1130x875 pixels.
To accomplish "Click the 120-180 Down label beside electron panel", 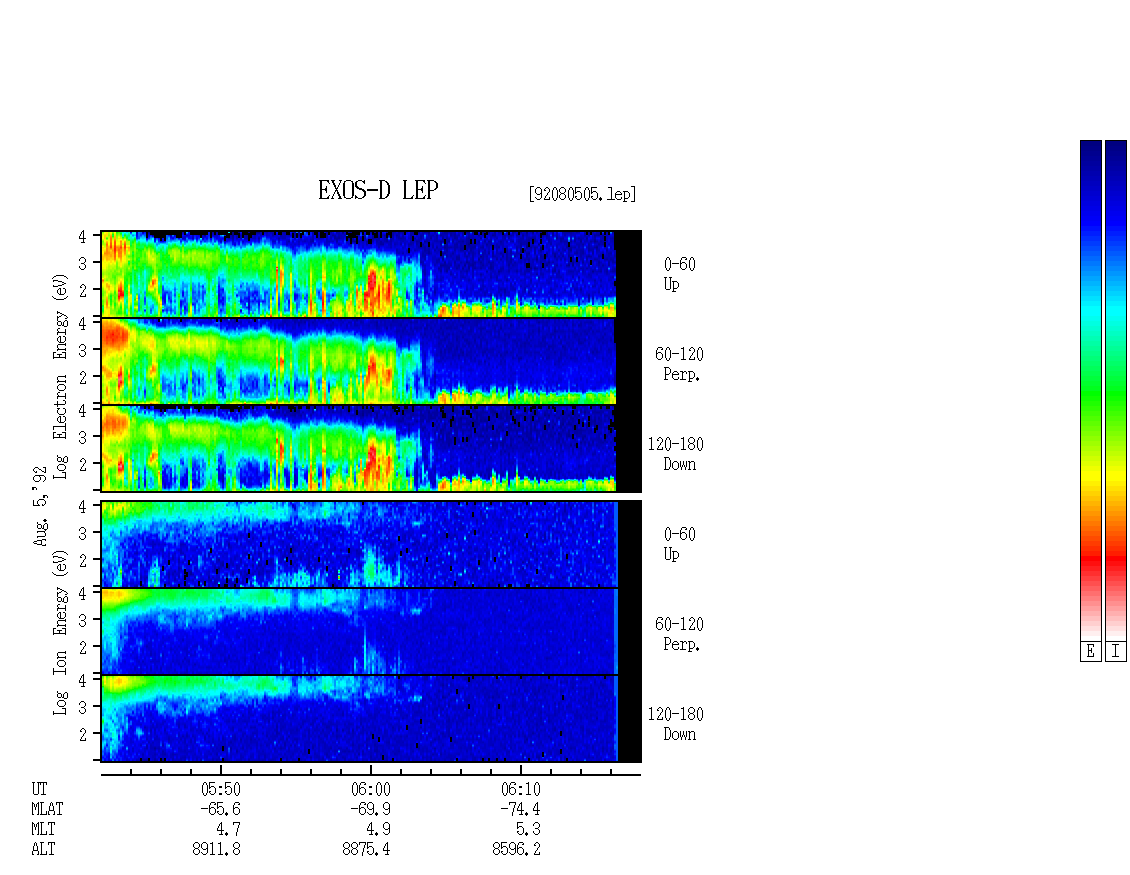I will [676, 454].
